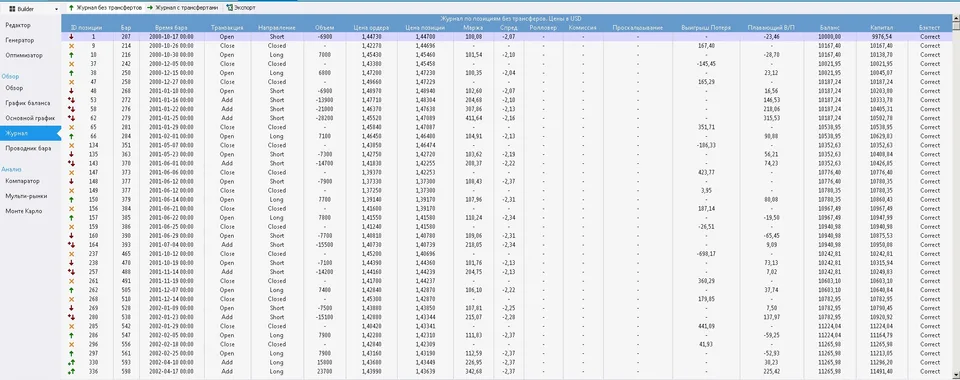Click the volume cell -28200
Image resolution: width=960 pixels, height=380 pixels.
(324, 118)
